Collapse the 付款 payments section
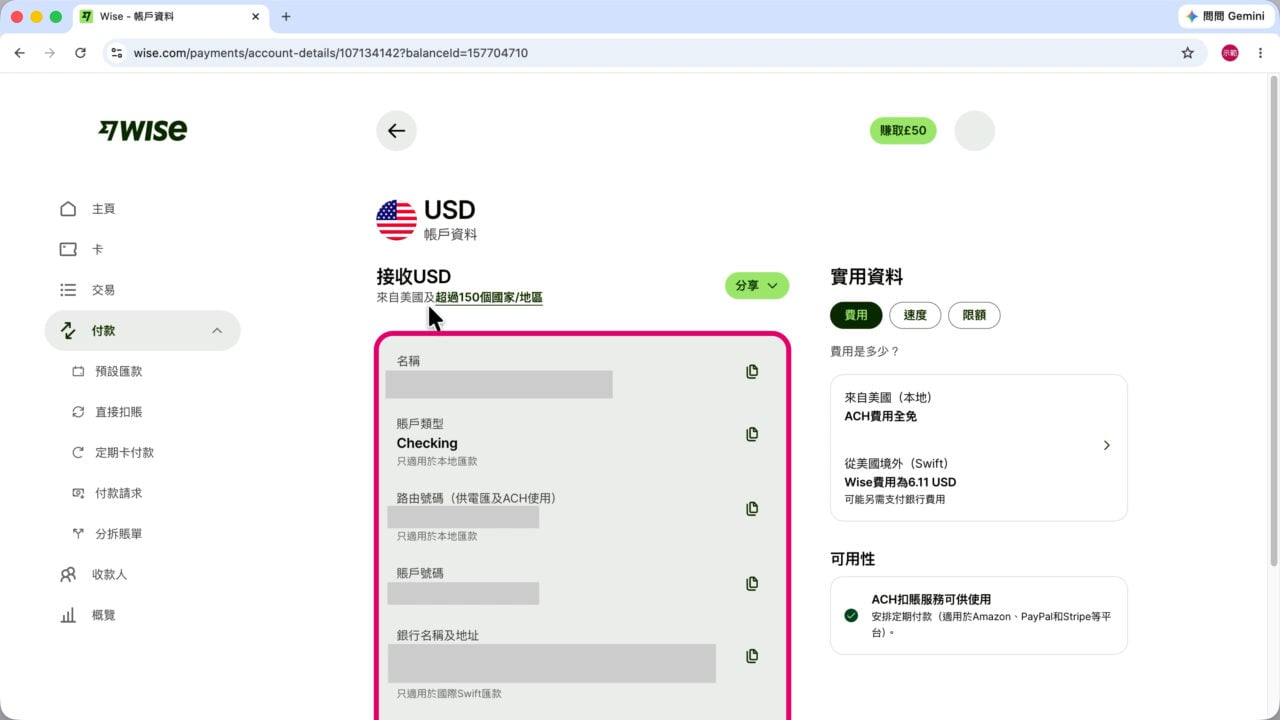The width and height of the screenshot is (1280, 720). pyautogui.click(x=143, y=330)
